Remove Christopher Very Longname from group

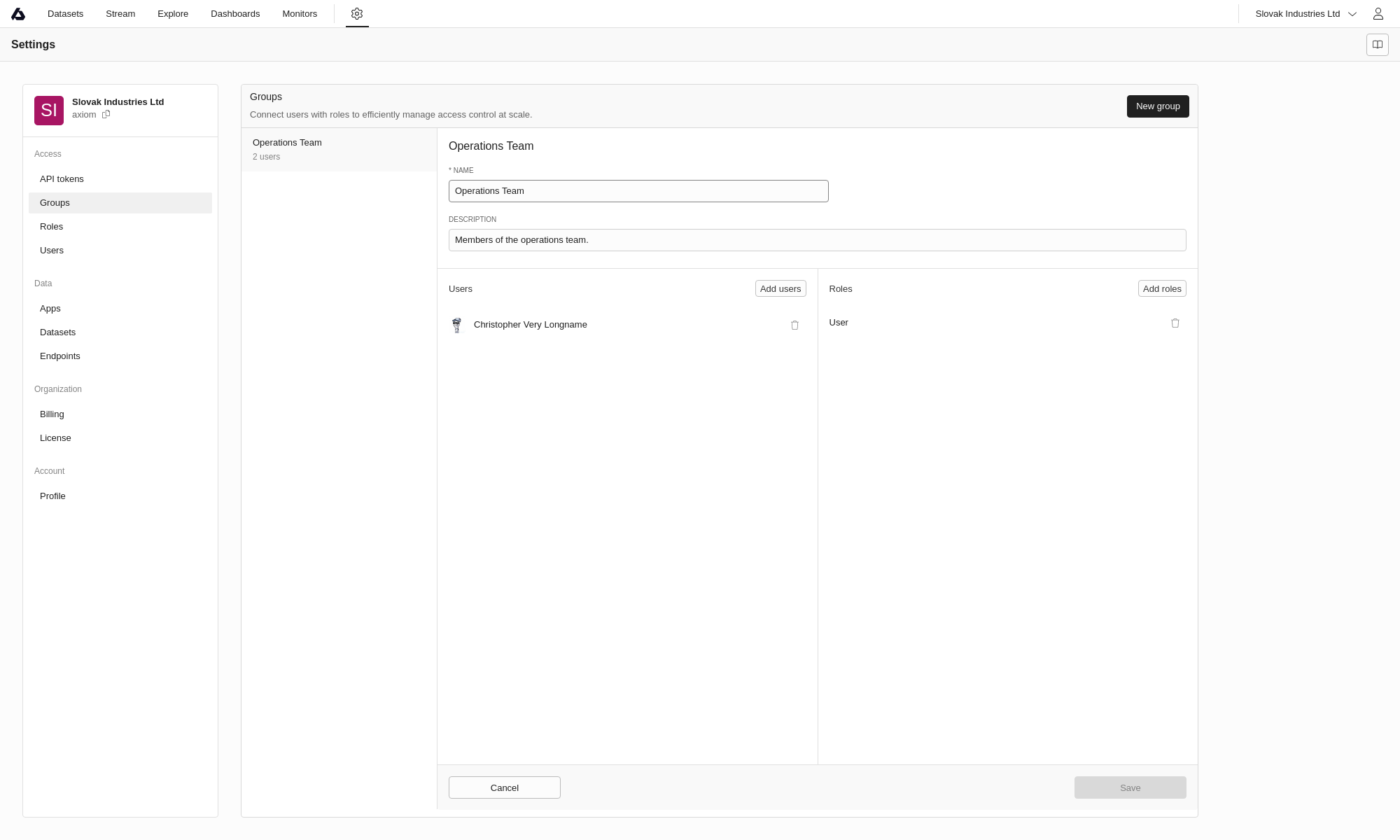click(x=794, y=325)
